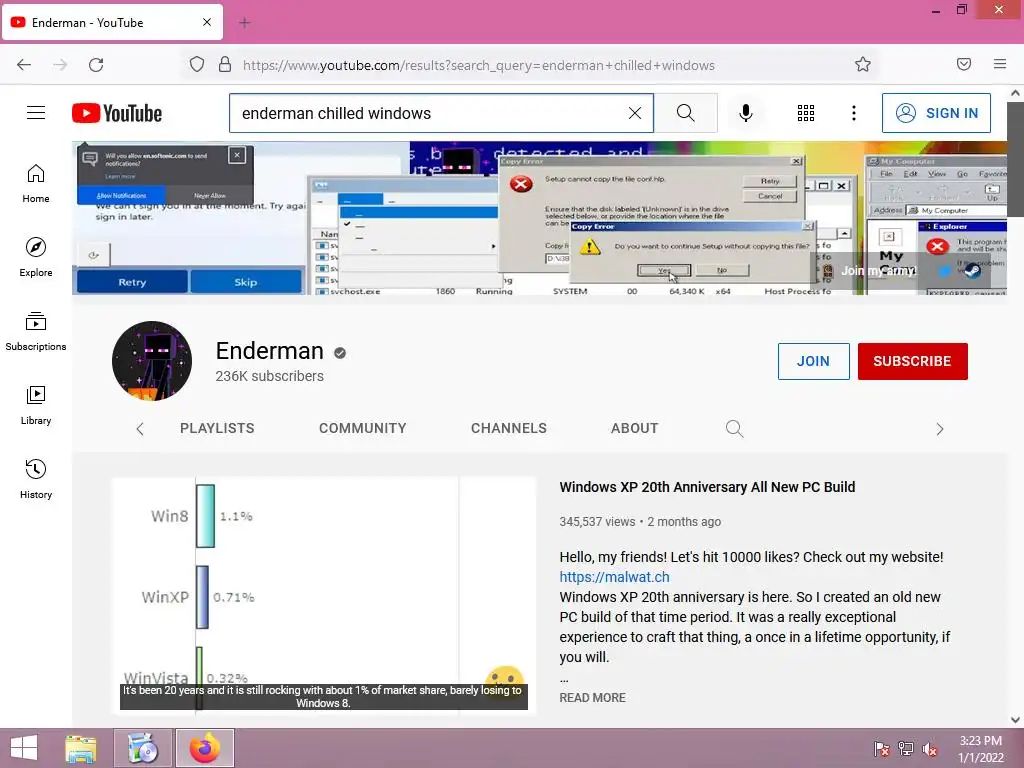This screenshot has height=768, width=1024.
Task: Click the Firefox address bar URL
Action: pyautogui.click(x=479, y=65)
